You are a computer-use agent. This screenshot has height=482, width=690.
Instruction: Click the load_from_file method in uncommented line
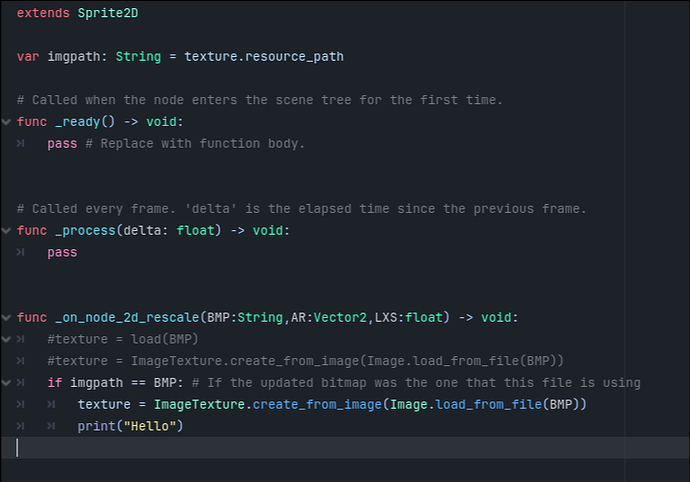(488, 405)
